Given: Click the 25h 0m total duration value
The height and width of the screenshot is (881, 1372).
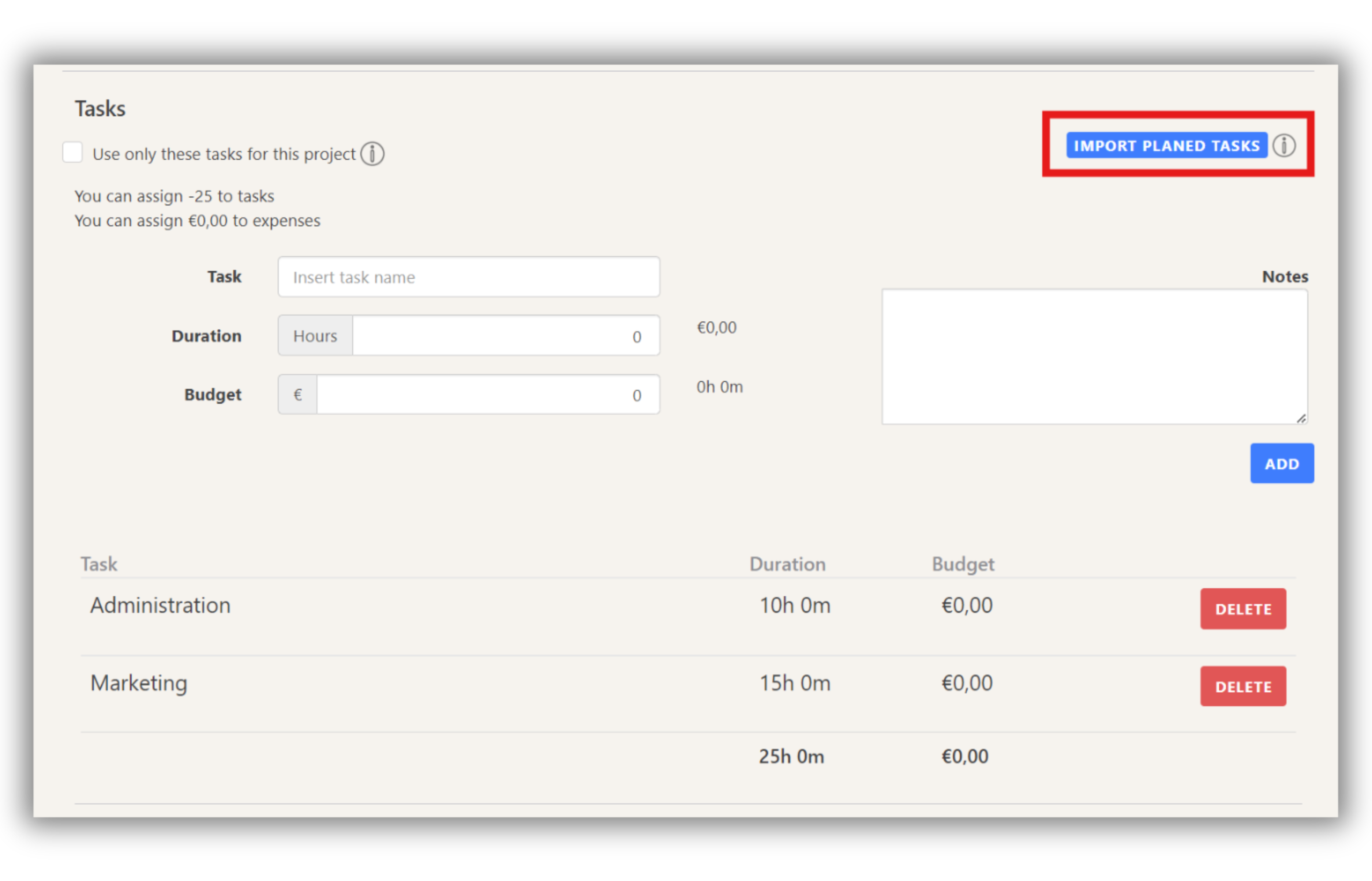Looking at the screenshot, I should click(x=791, y=756).
